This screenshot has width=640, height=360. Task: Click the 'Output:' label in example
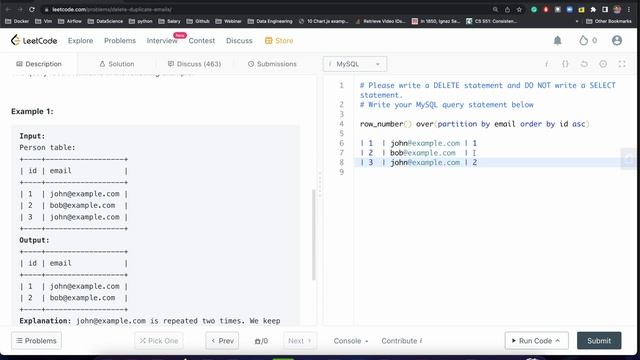coord(34,240)
